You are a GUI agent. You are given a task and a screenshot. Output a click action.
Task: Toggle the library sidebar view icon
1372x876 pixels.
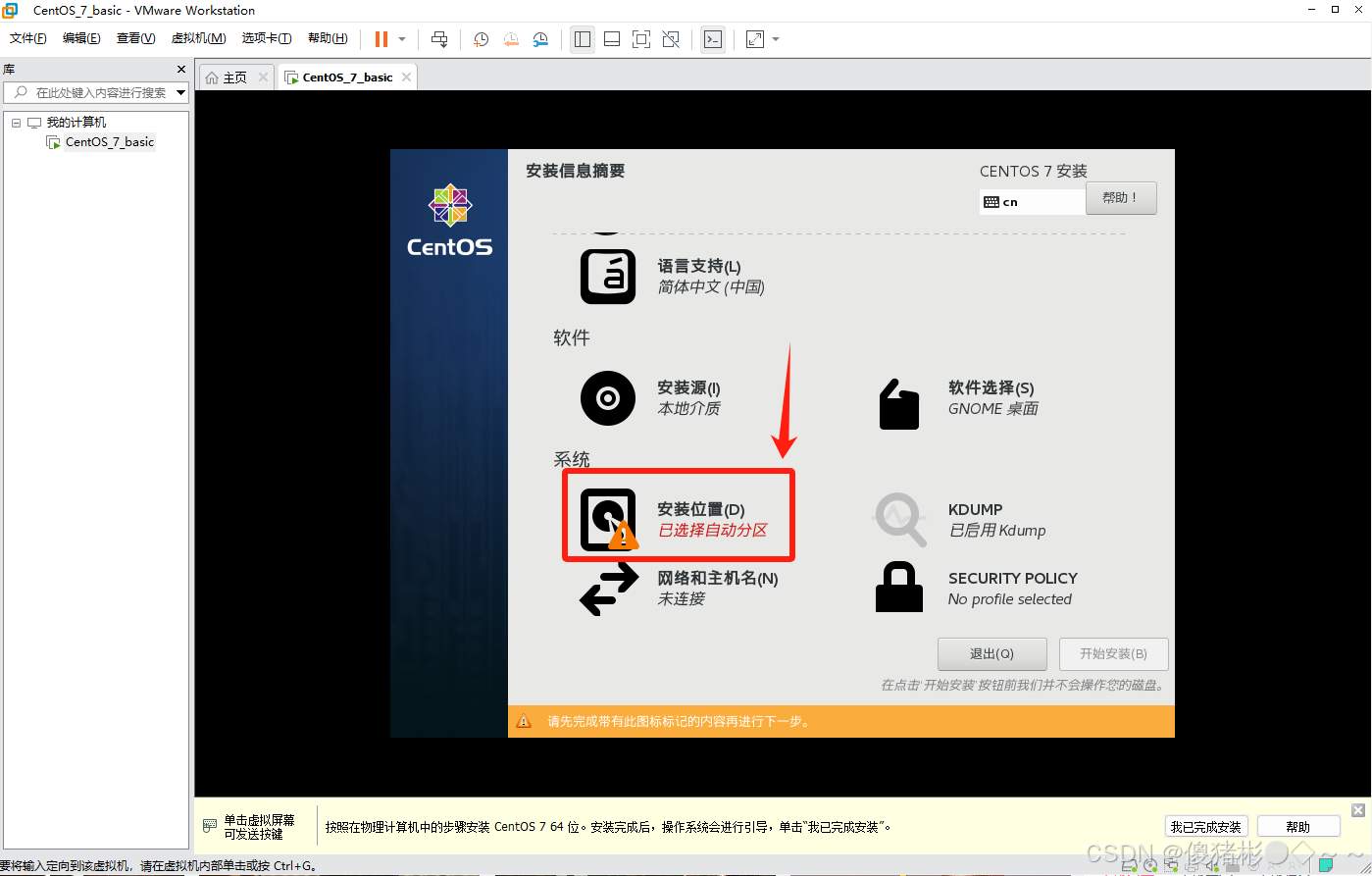click(x=583, y=39)
